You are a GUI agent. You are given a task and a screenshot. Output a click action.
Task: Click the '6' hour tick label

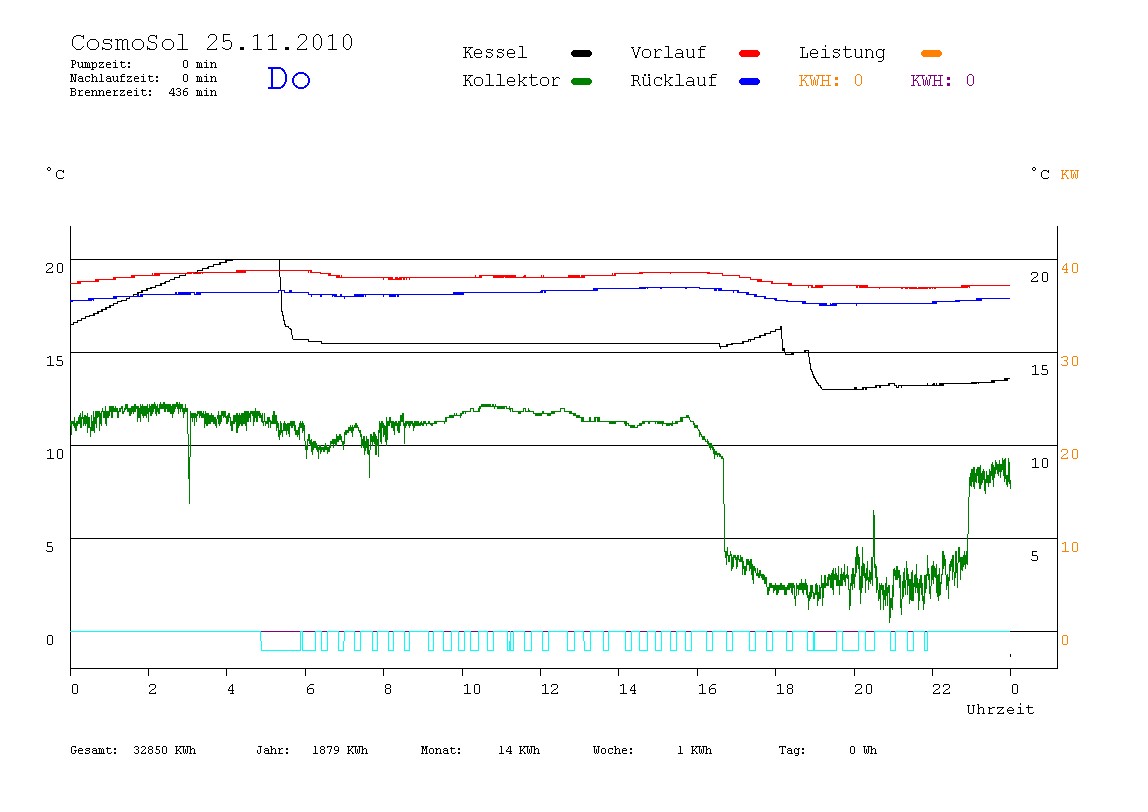(x=310, y=689)
